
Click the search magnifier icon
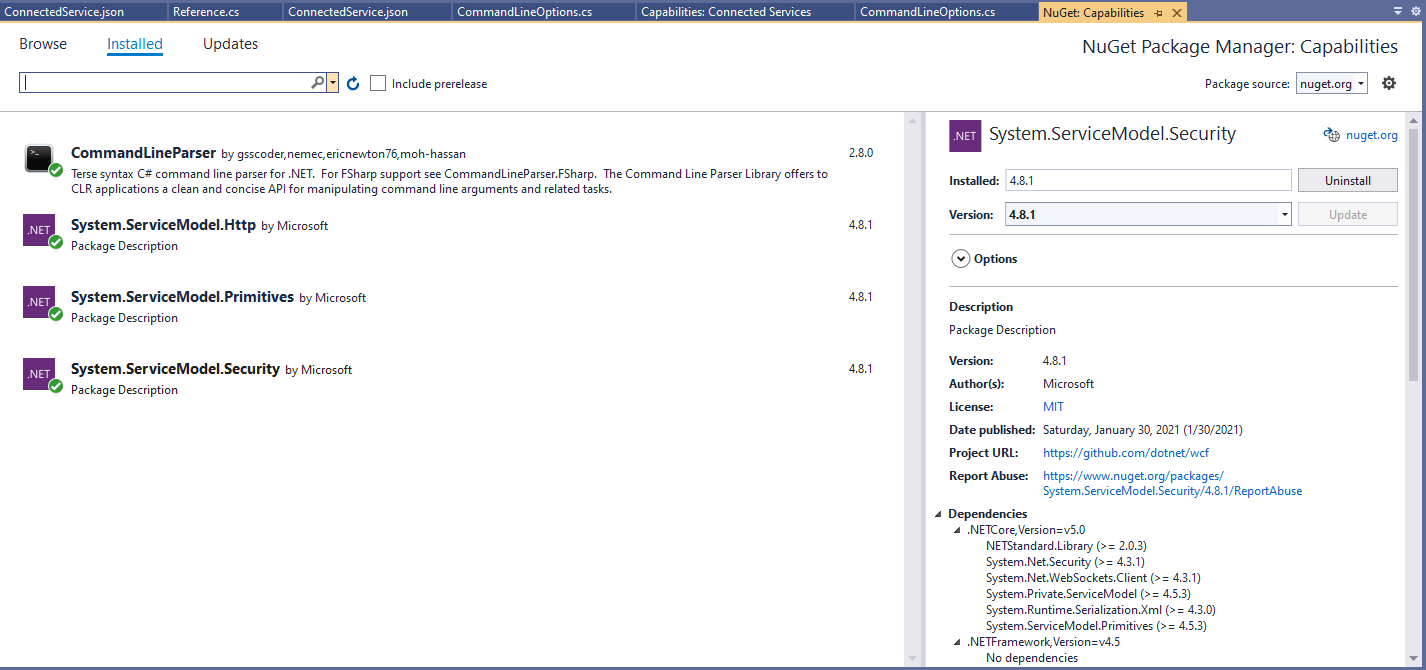(x=318, y=83)
